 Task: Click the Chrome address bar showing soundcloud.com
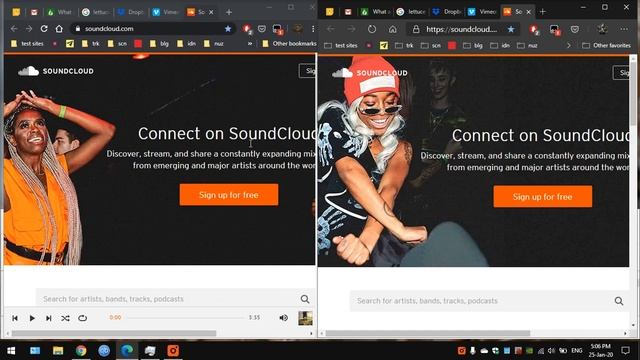[153, 29]
